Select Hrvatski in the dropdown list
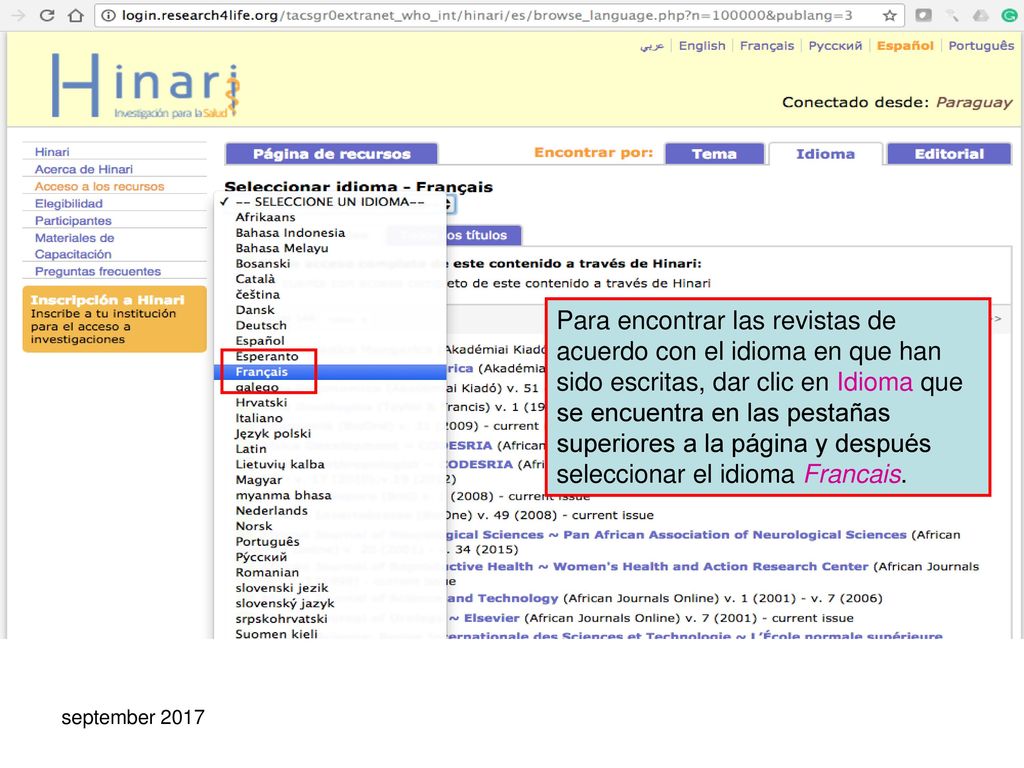 coord(330,402)
